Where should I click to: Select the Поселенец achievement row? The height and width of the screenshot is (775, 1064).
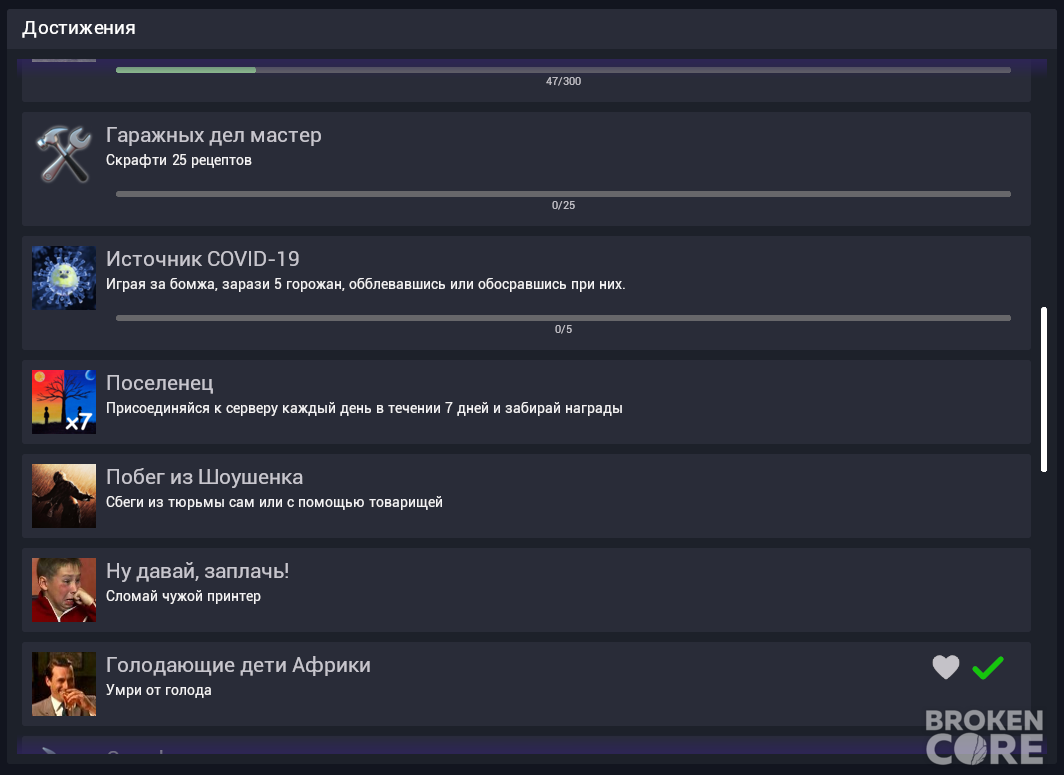tap(527, 402)
